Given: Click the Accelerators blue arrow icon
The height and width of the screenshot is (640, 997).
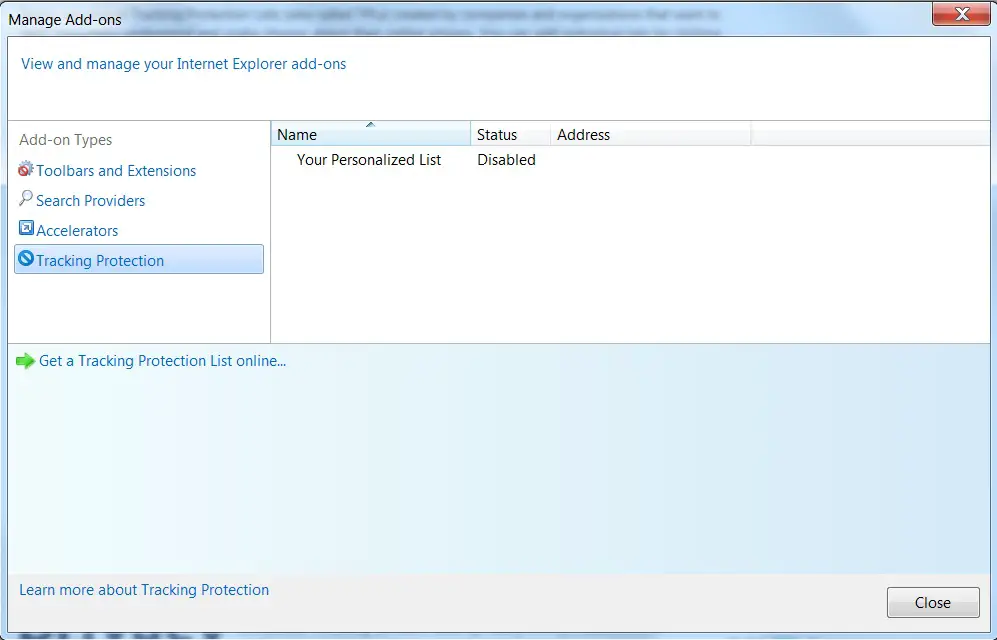Looking at the screenshot, I should coord(26,228).
